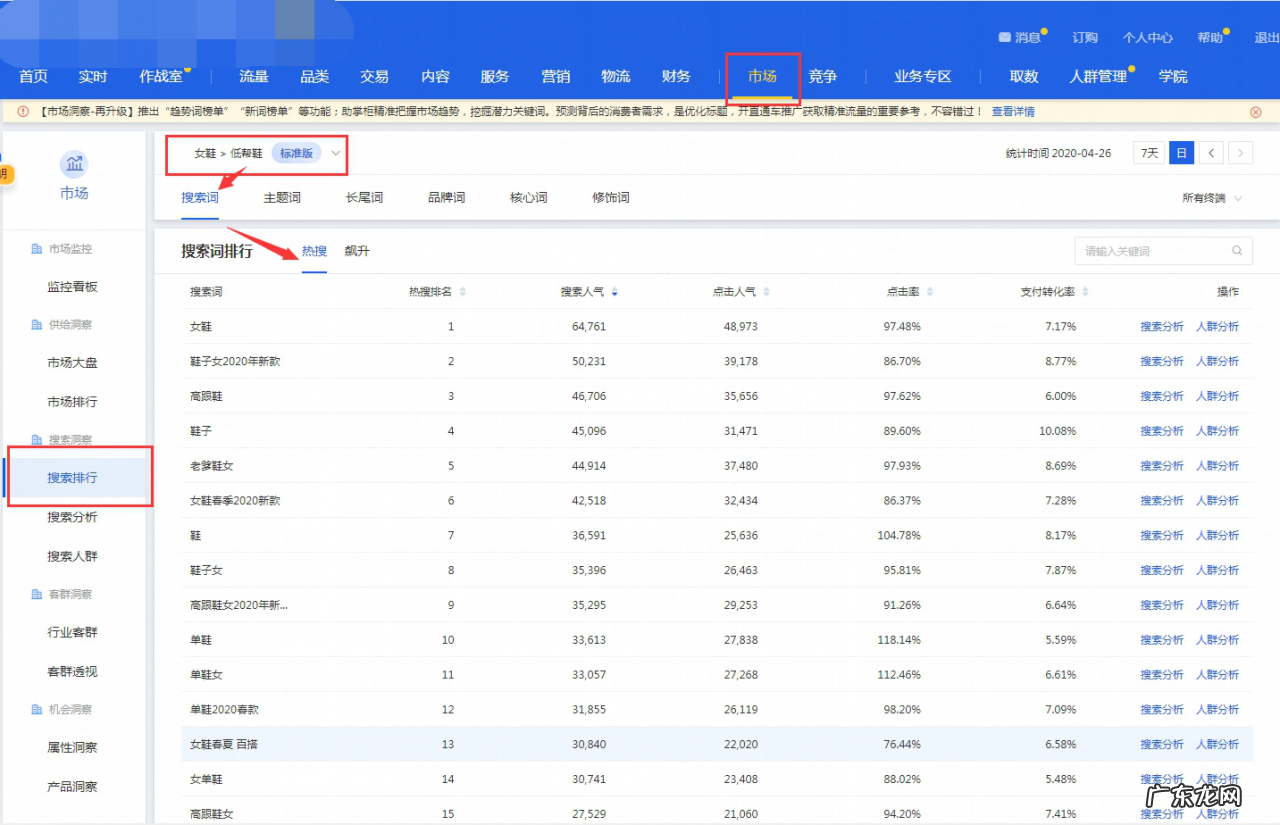The image size is (1280, 825).
Task: Expand the 女鞋 > 低帮鞋 category dropdown
Action: pos(336,153)
